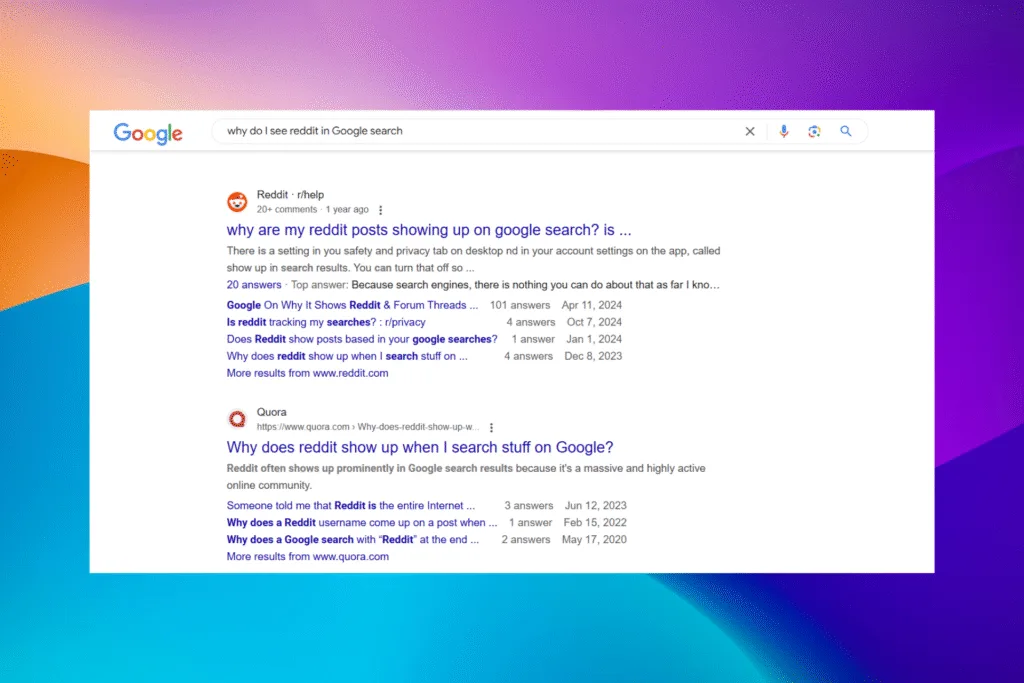Click the 'Dec 8, 2023' date
Screen dimensions: 1024x683
(593, 356)
